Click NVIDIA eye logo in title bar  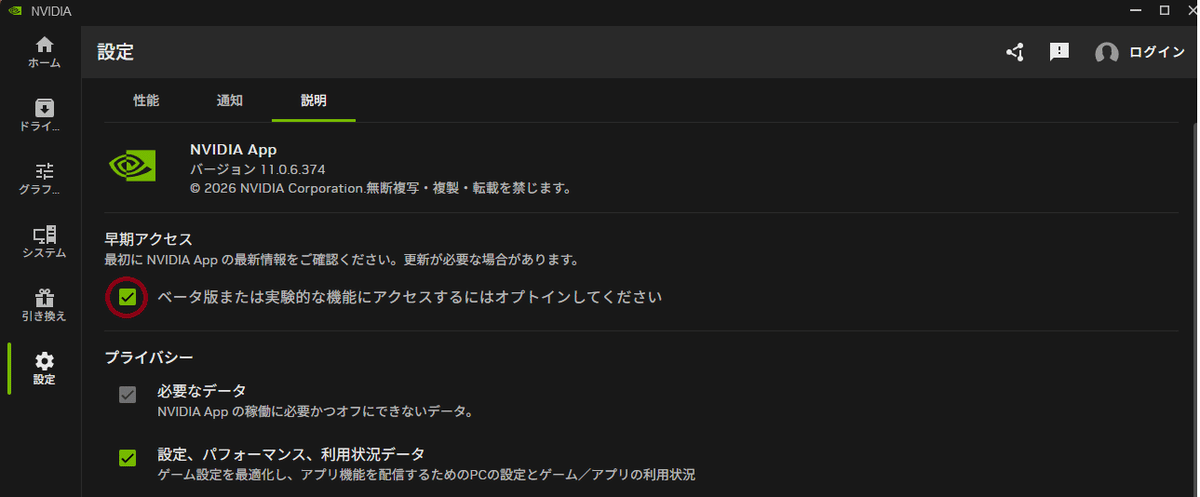pyautogui.click(x=14, y=10)
